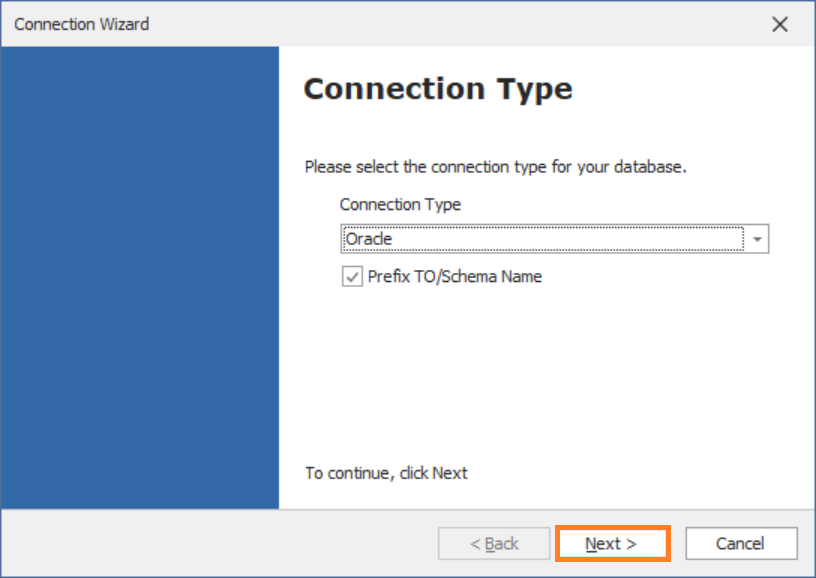Image resolution: width=816 pixels, height=578 pixels.
Task: Click the down triangle icon beside Oracle
Action: point(757,239)
